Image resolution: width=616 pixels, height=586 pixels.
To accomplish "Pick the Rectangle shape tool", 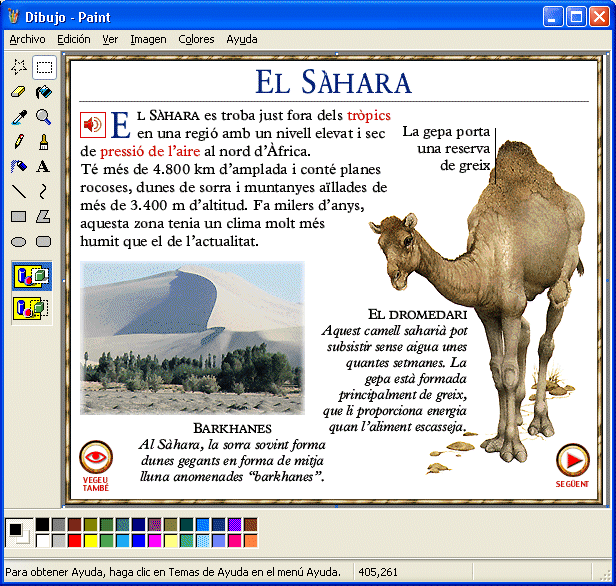I will [19, 216].
